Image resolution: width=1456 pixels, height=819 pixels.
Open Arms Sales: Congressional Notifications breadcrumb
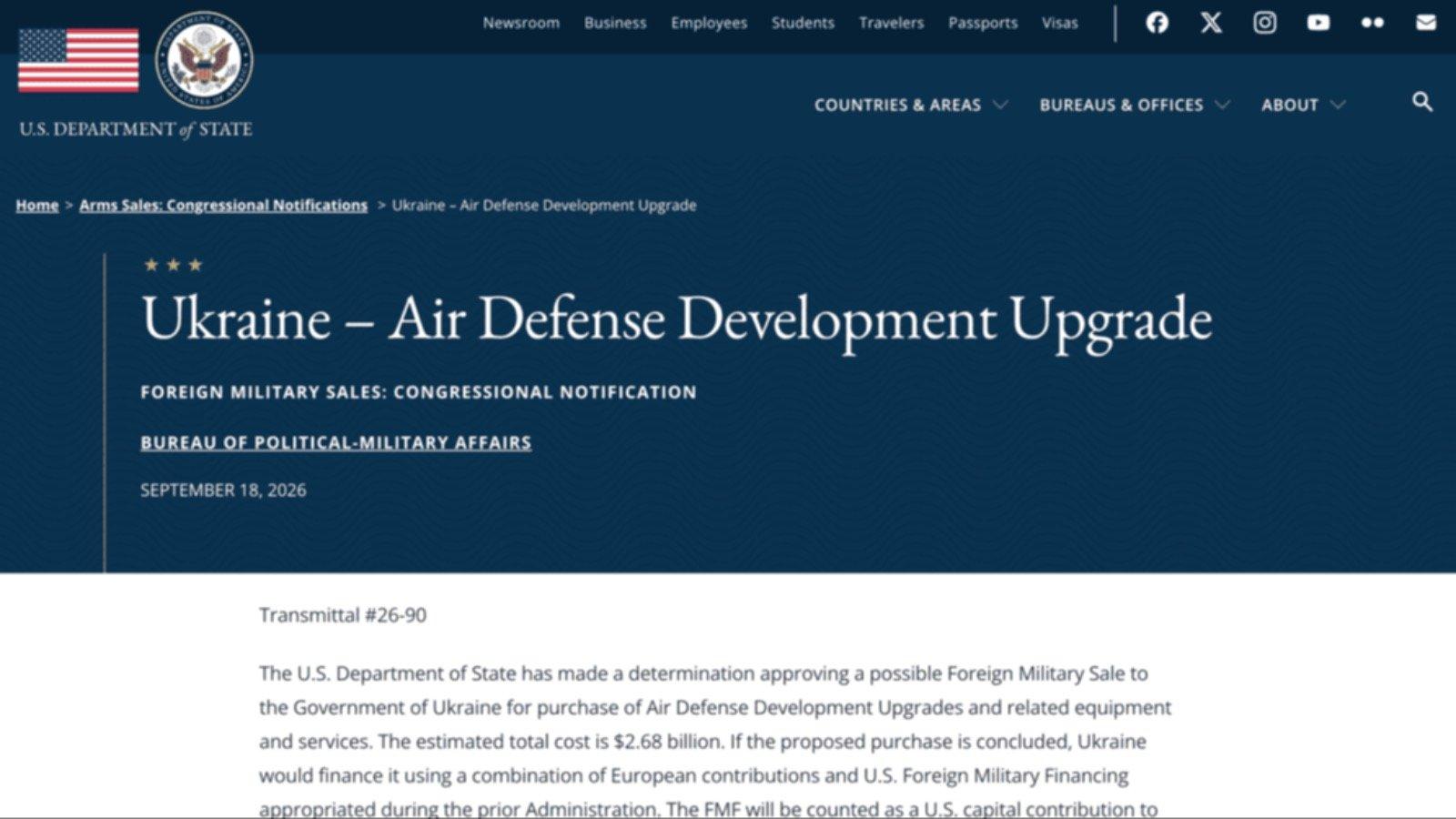coord(223,206)
